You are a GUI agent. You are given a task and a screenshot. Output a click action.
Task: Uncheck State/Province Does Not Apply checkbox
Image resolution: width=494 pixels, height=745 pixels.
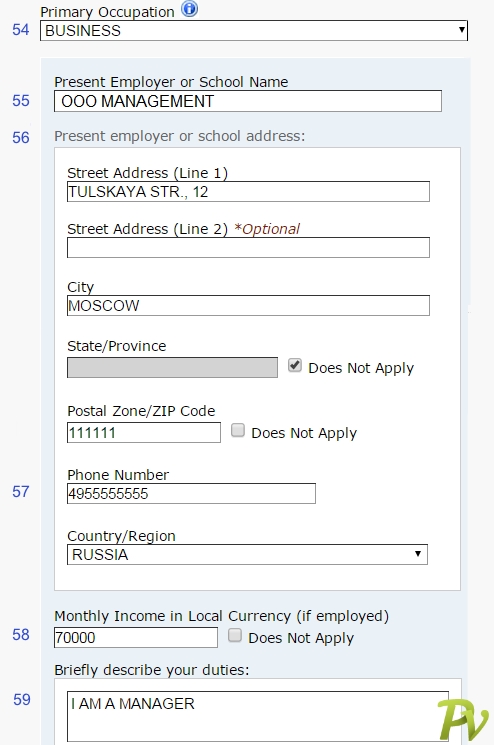pyautogui.click(x=295, y=365)
